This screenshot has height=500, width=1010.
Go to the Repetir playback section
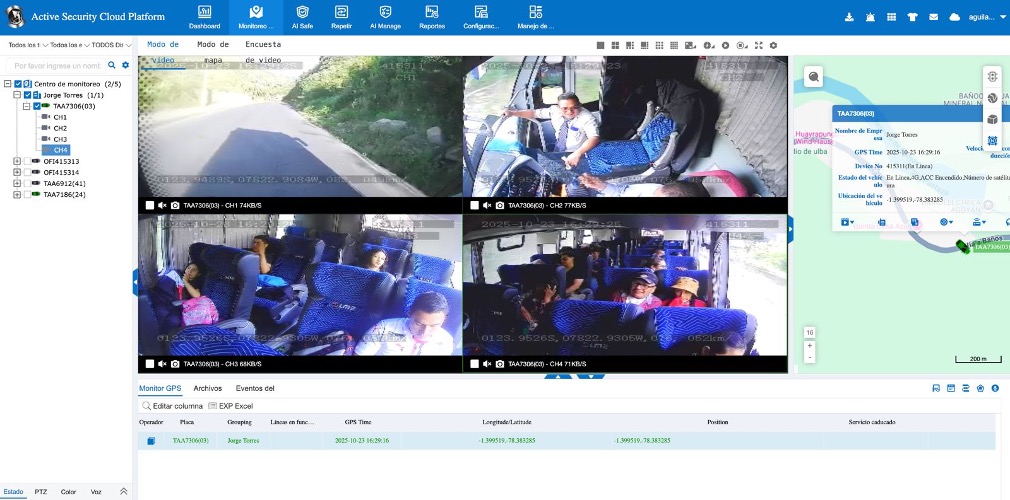341,17
